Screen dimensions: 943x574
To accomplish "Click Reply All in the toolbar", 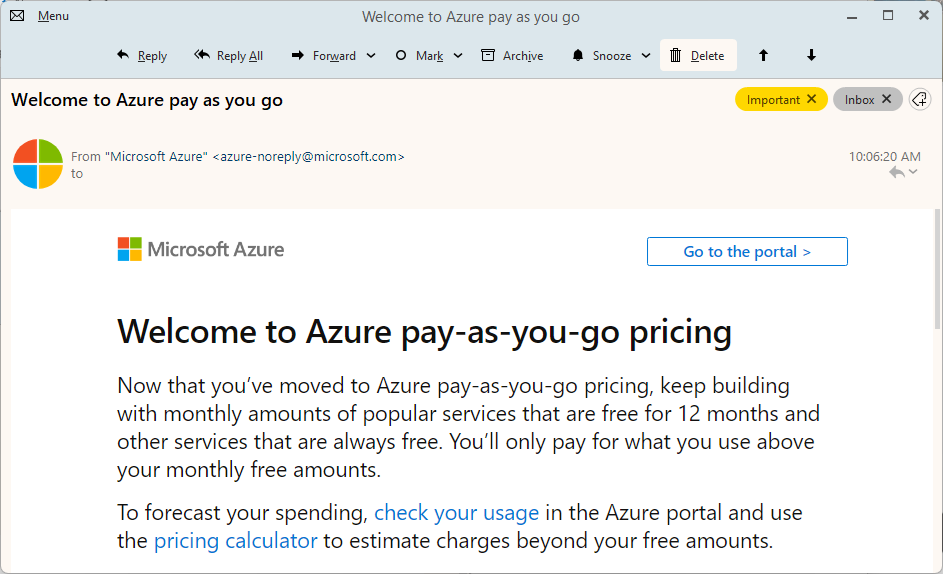I will point(229,56).
